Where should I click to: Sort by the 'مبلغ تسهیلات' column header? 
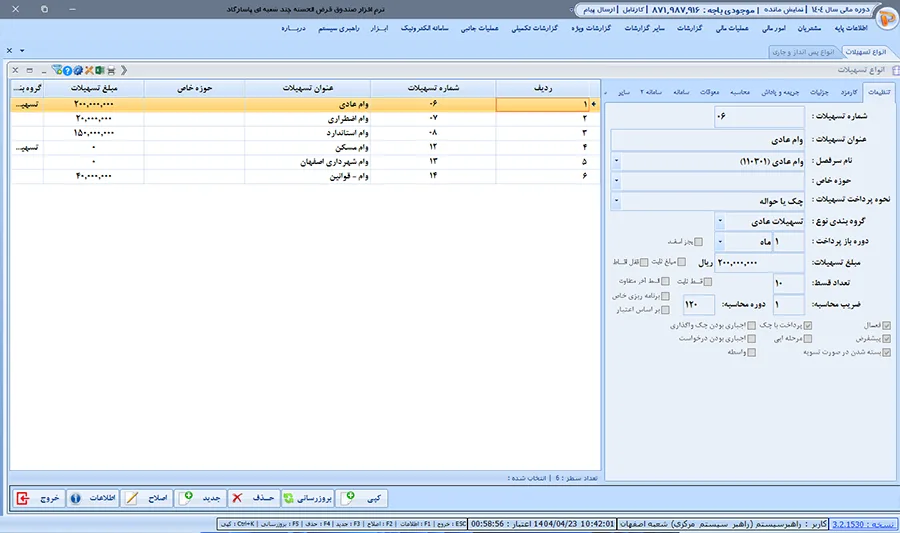[x=94, y=88]
